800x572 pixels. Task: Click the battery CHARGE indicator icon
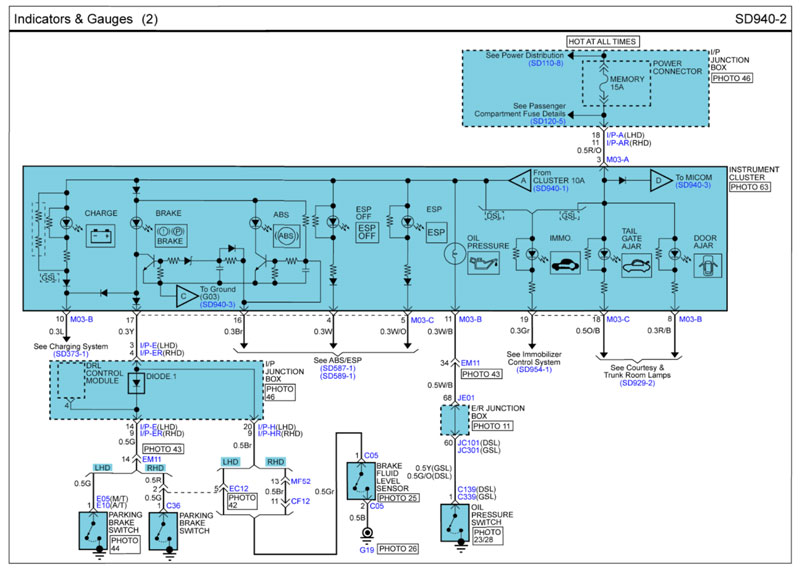pos(101,239)
